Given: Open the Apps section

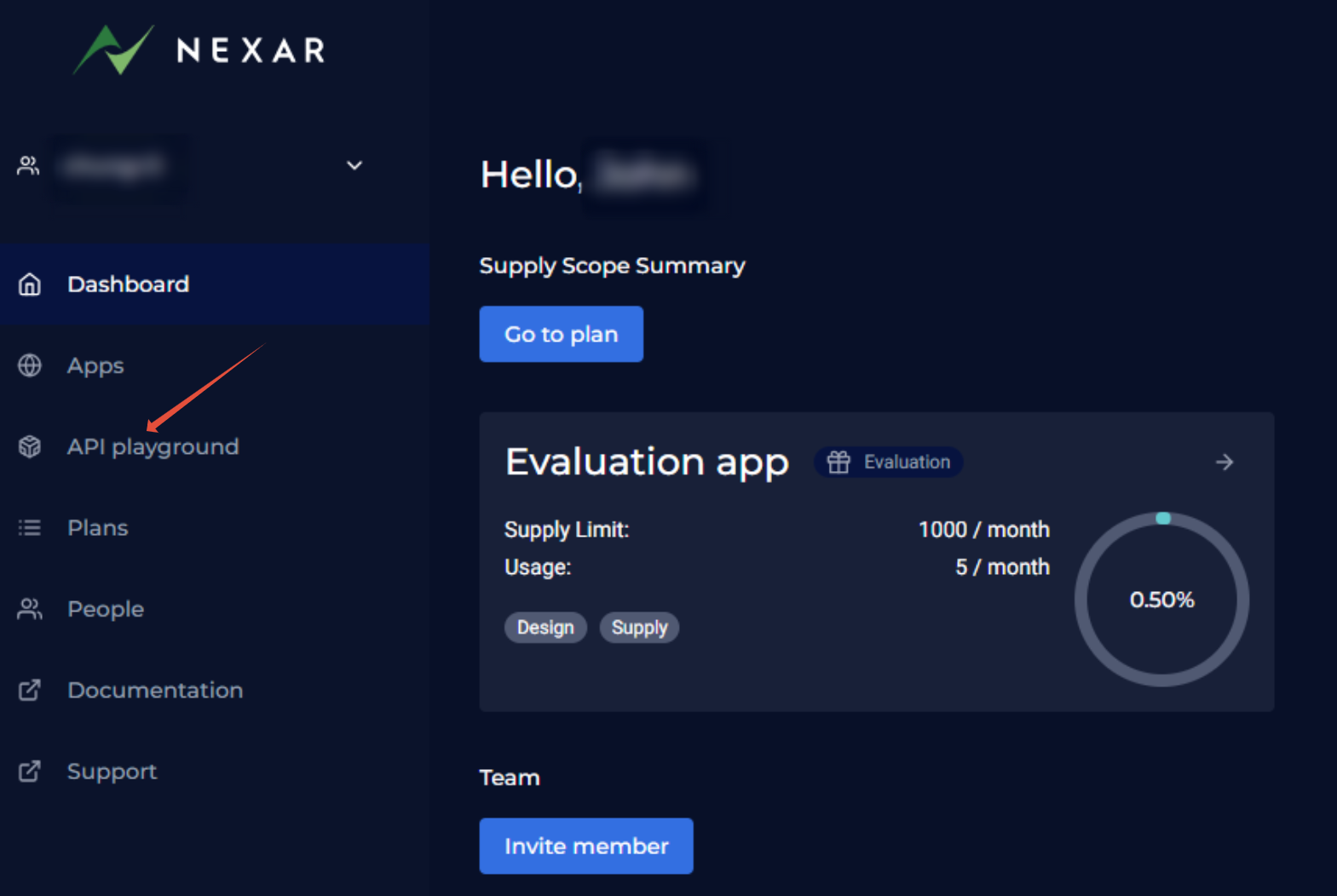Looking at the screenshot, I should [x=95, y=365].
